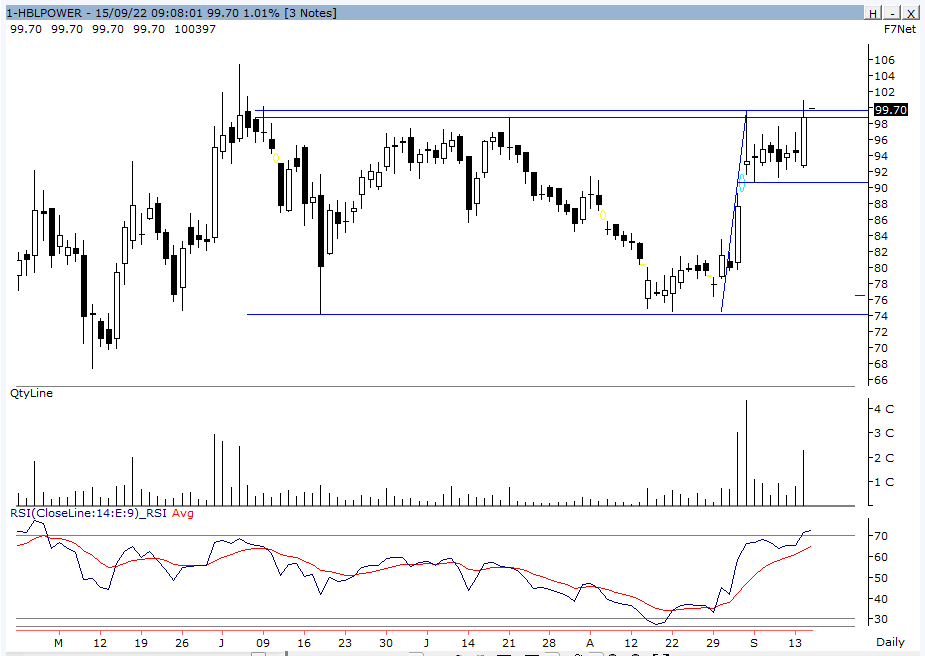The width and height of the screenshot is (925, 656).
Task: Click the 3 C volume axis label
Action: click(884, 433)
